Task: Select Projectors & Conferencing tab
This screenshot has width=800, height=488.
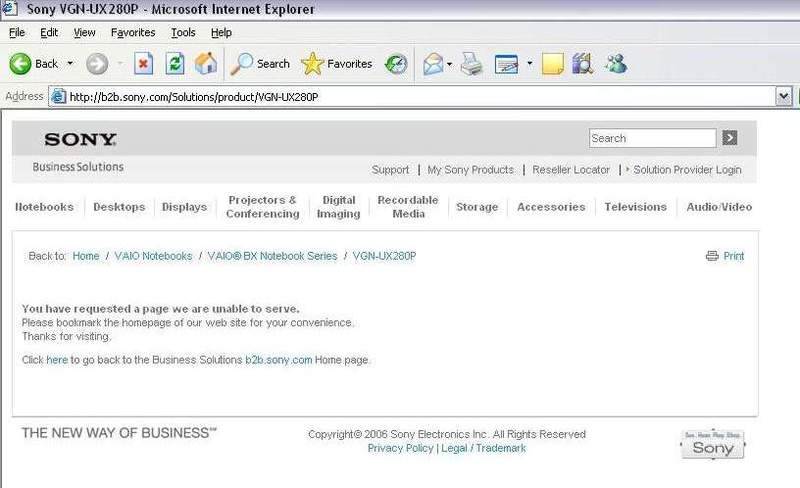Action: coord(263,207)
